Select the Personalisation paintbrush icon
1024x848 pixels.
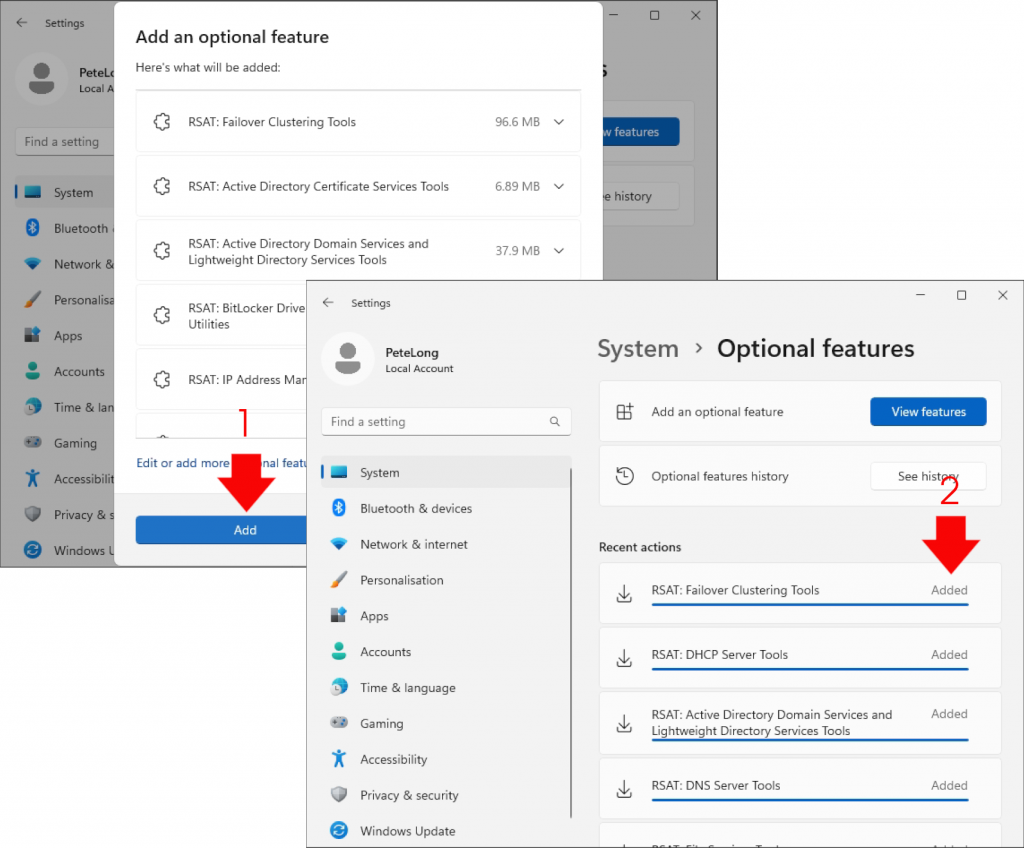339,580
